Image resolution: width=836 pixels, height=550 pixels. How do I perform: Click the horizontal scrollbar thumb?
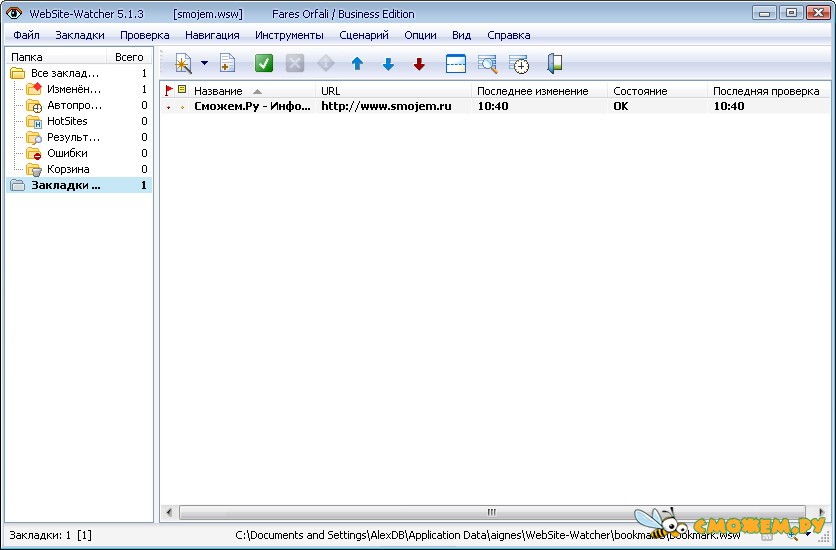click(491, 513)
